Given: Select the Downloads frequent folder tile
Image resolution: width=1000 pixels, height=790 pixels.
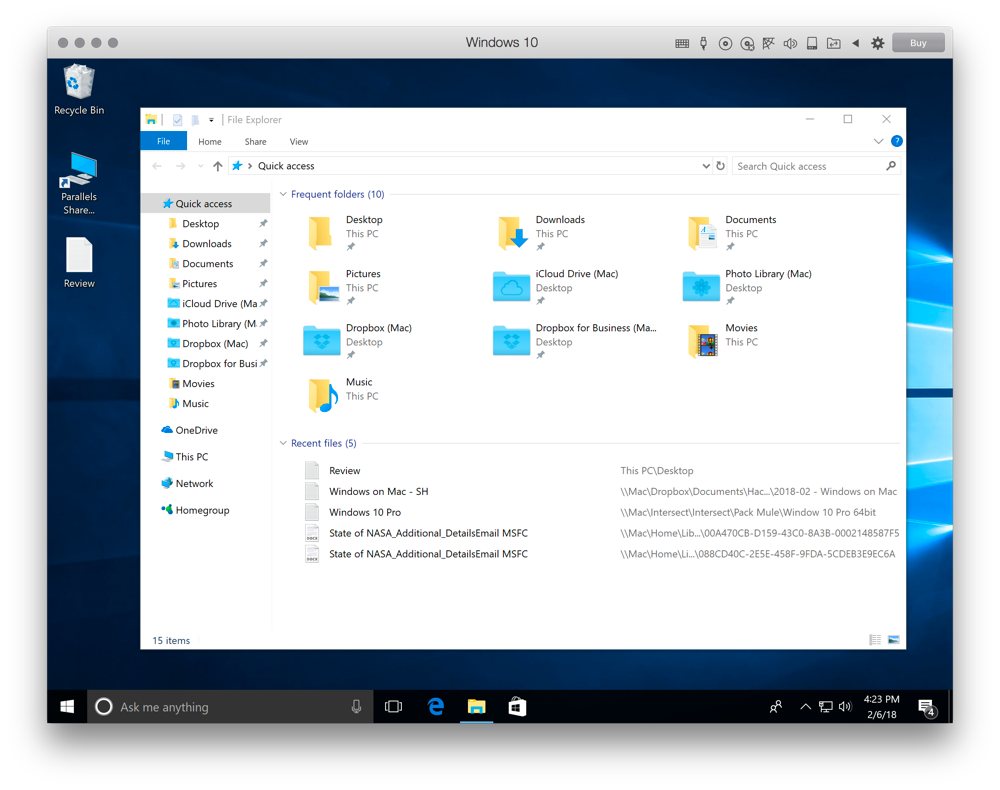Looking at the screenshot, I should pyautogui.click(x=542, y=233).
